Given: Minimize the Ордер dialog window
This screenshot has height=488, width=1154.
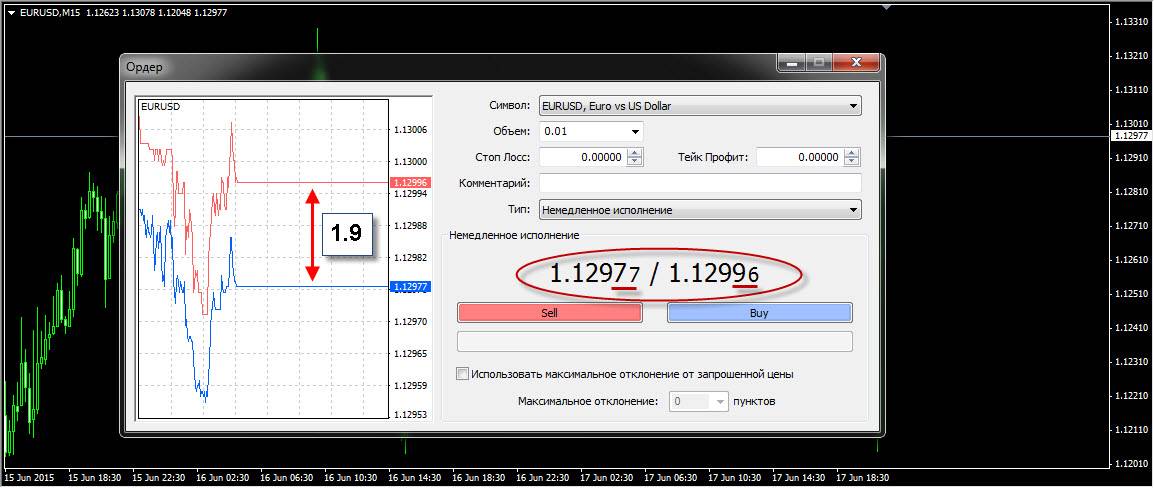Looking at the screenshot, I should tap(792, 64).
